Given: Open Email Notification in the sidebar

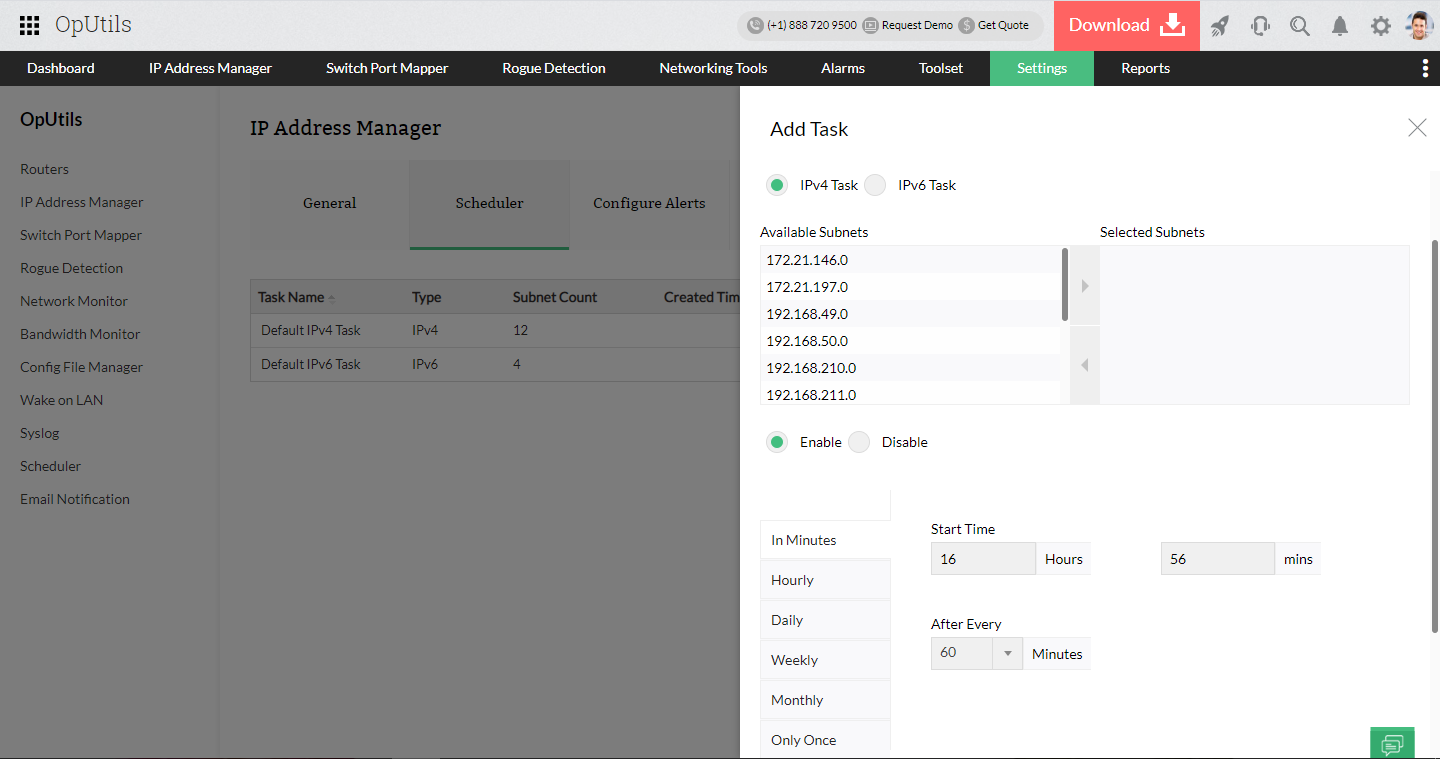Looking at the screenshot, I should tap(75, 499).
